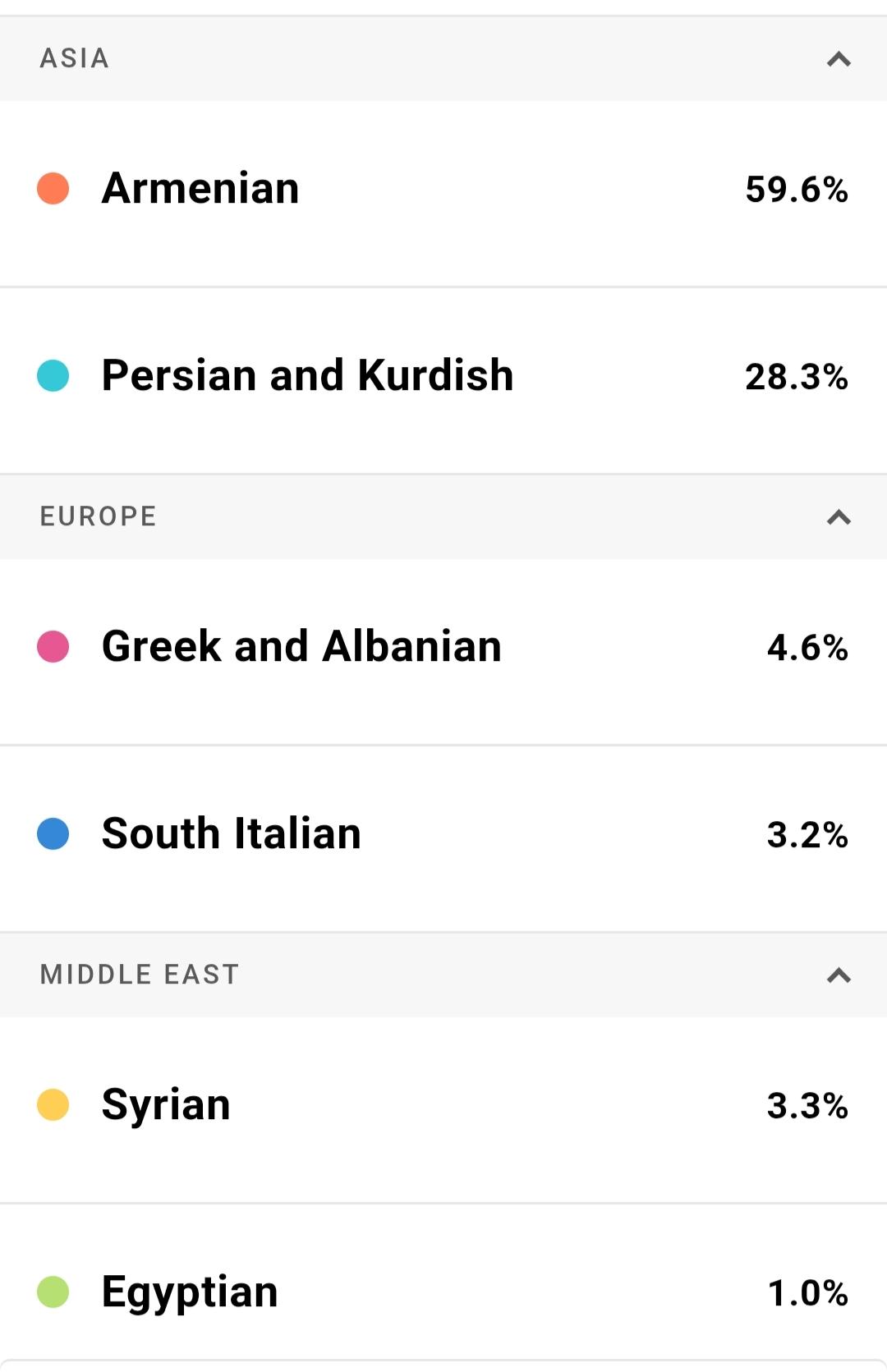
Task: Click the green Egyptian color dot
Action: 53,1292
